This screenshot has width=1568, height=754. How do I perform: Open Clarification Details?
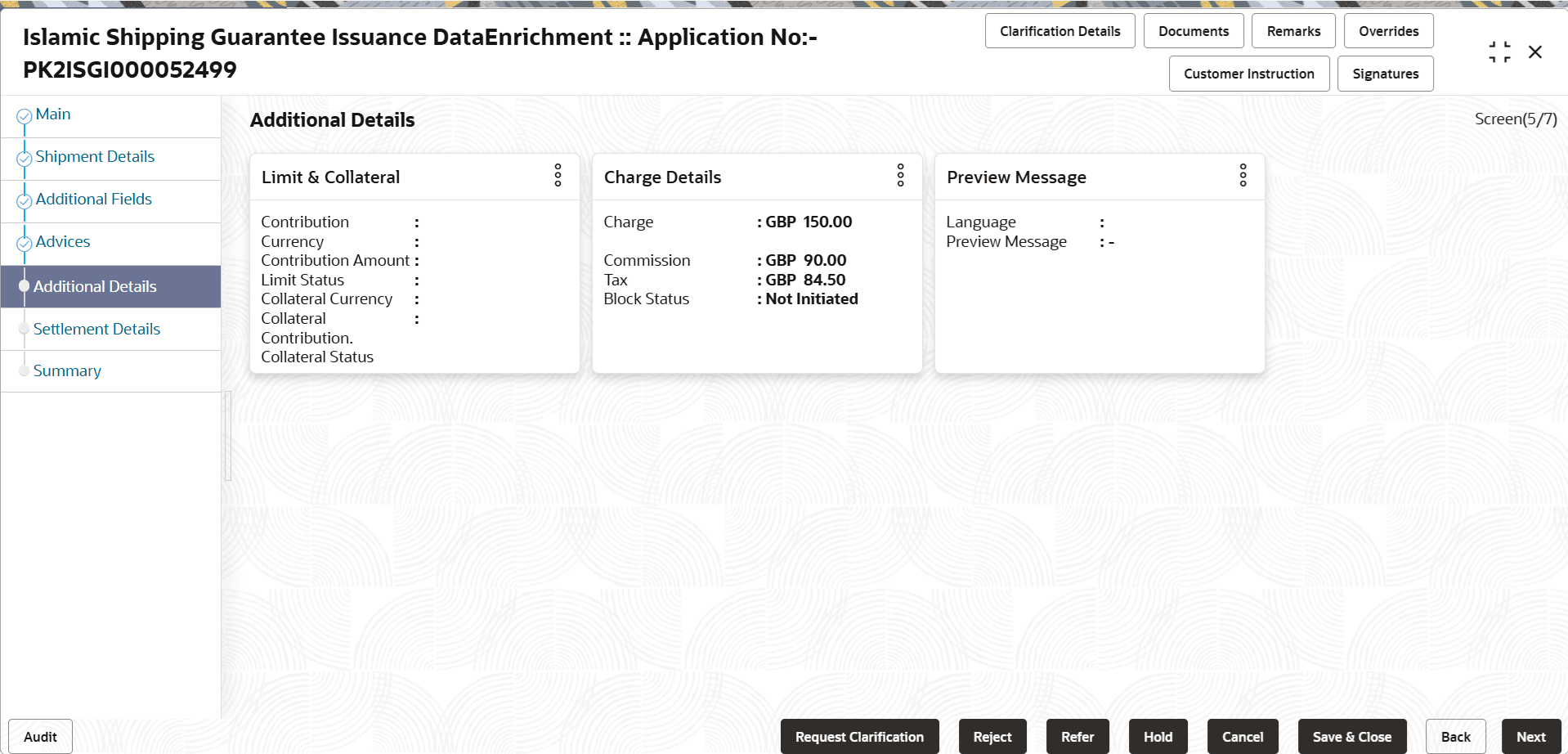(1060, 31)
